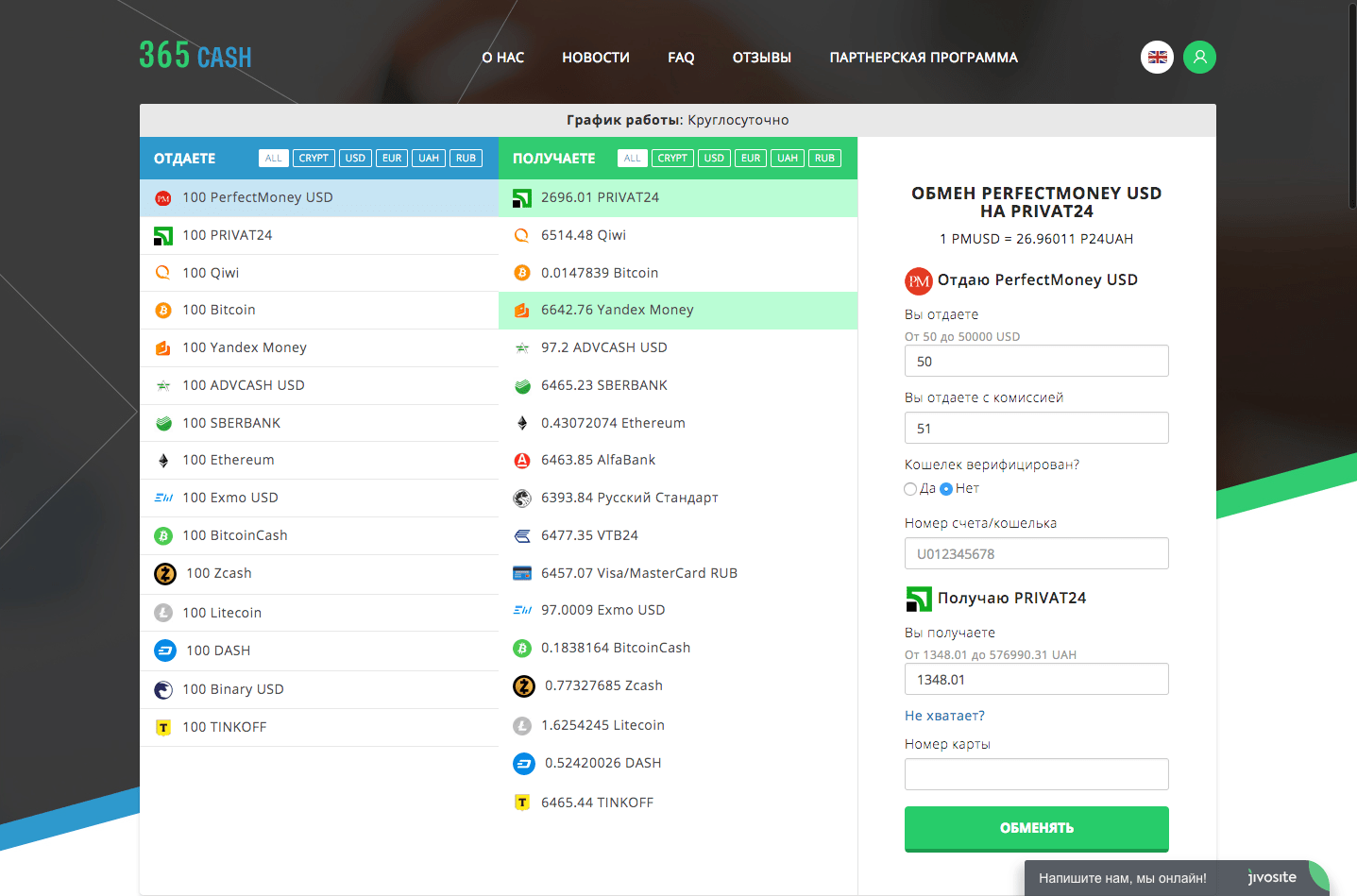Focus the Вы отдаете amount field
The height and width of the screenshot is (896, 1357).
pyautogui.click(x=1037, y=361)
